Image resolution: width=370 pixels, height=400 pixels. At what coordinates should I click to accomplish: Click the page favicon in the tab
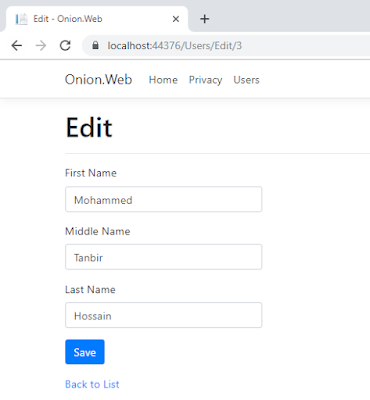pos(22,19)
